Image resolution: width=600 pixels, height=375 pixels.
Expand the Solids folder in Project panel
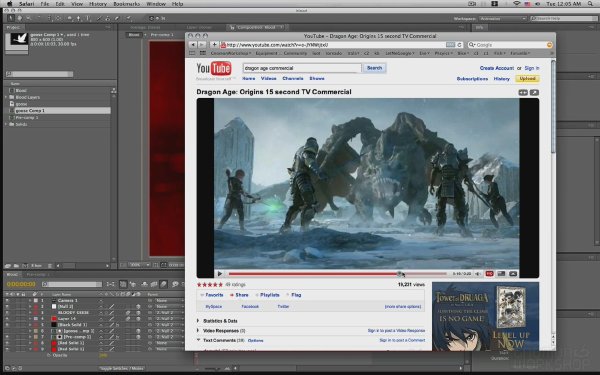coord(6,124)
